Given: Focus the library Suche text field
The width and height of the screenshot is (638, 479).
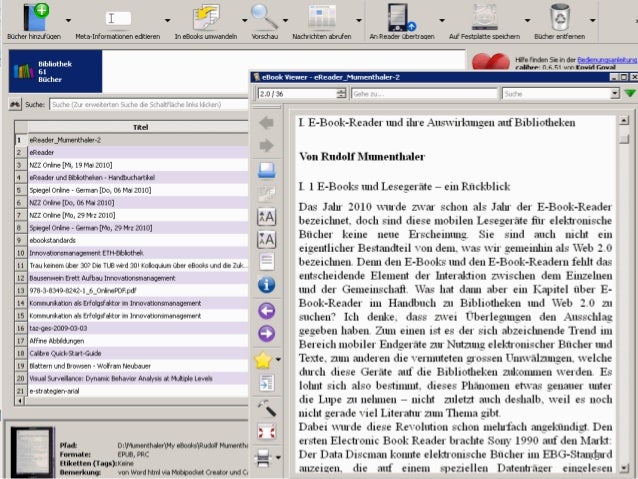Looking at the screenshot, I should pos(149,105).
